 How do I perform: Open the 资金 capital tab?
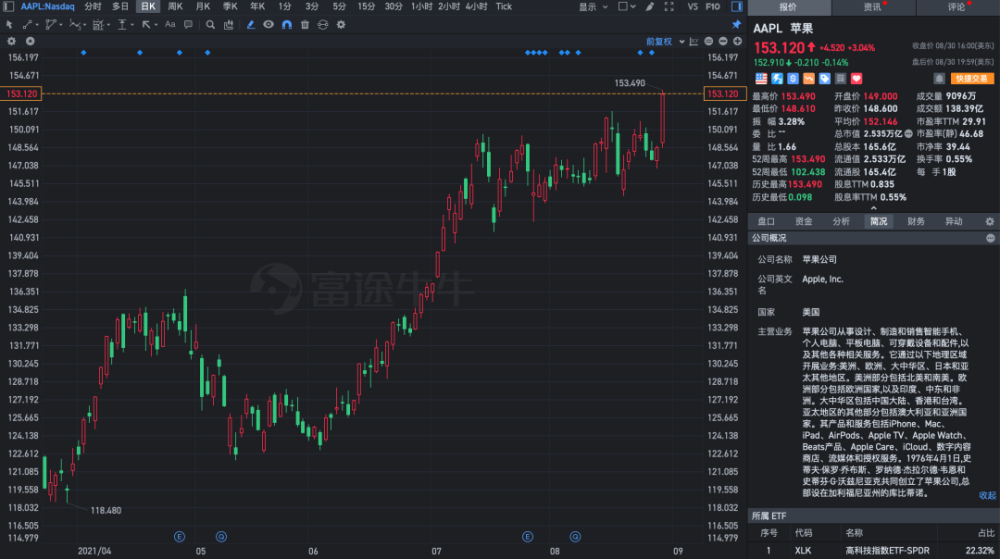(x=804, y=221)
